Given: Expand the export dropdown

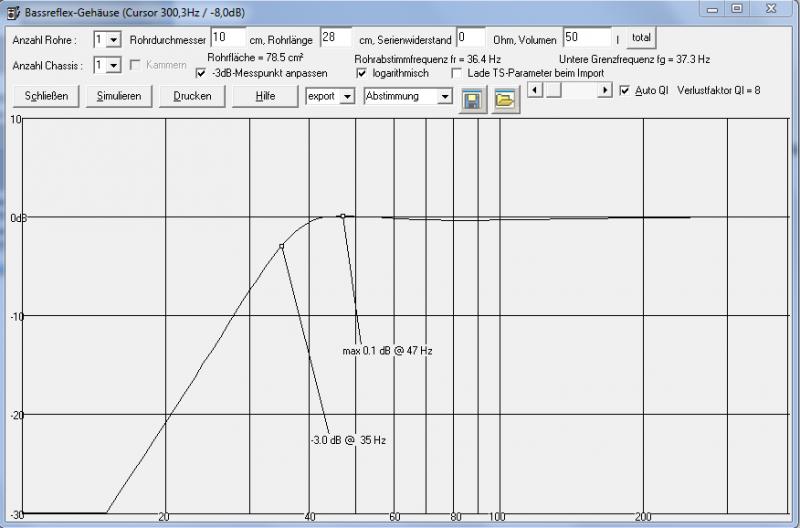Looking at the screenshot, I should click(347, 96).
